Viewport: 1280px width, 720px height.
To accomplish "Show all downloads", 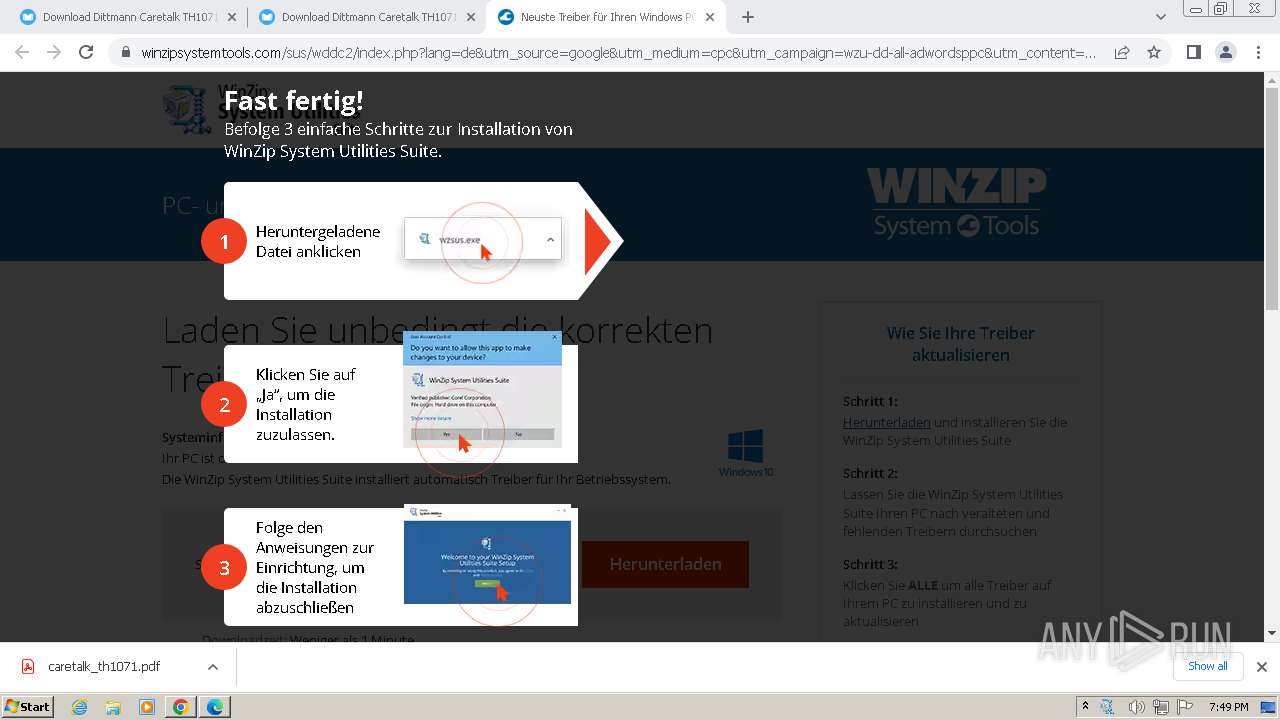I will 1207,666.
